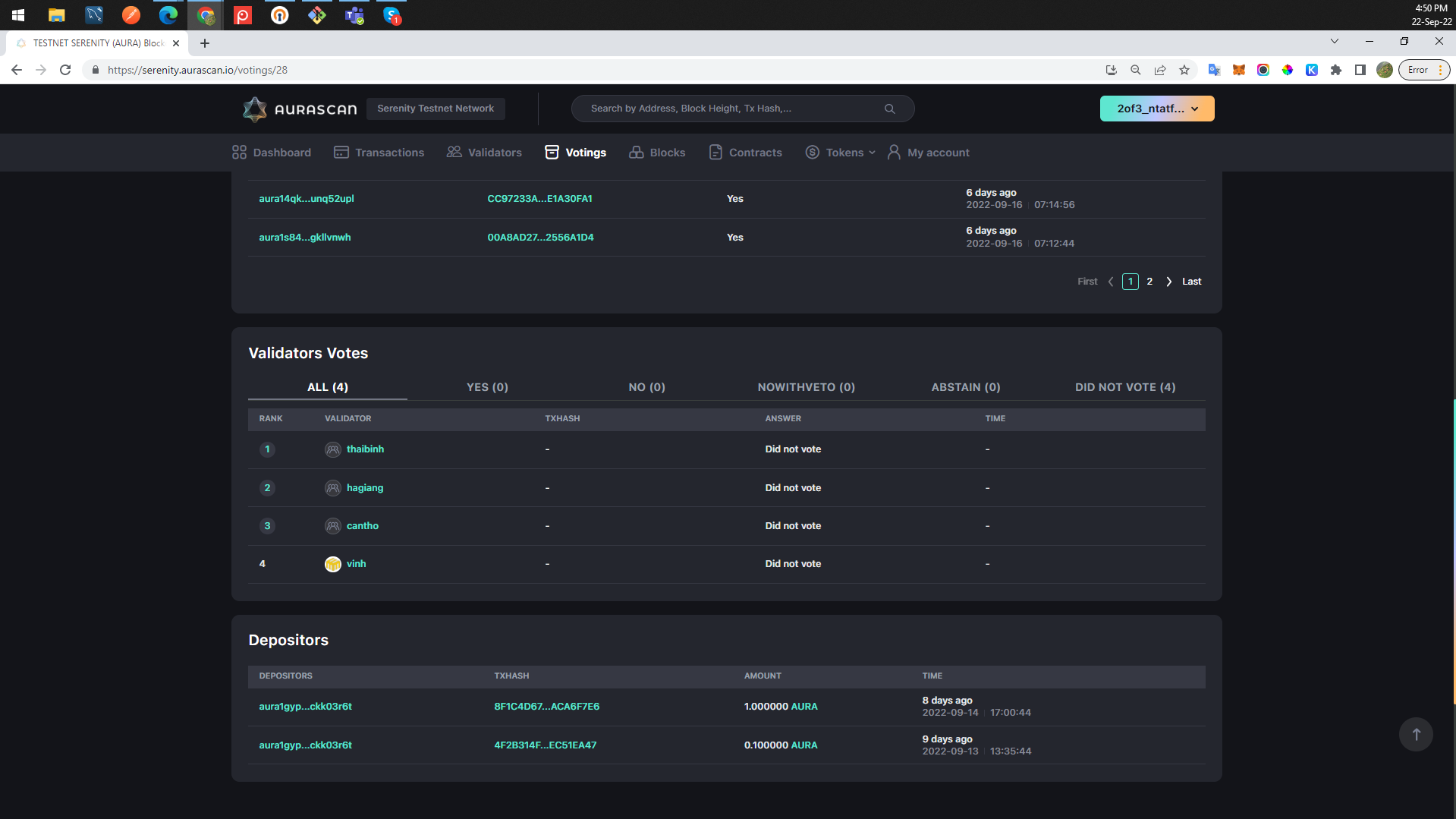
Task: Open the Tokens dropdown menu
Action: [x=839, y=152]
